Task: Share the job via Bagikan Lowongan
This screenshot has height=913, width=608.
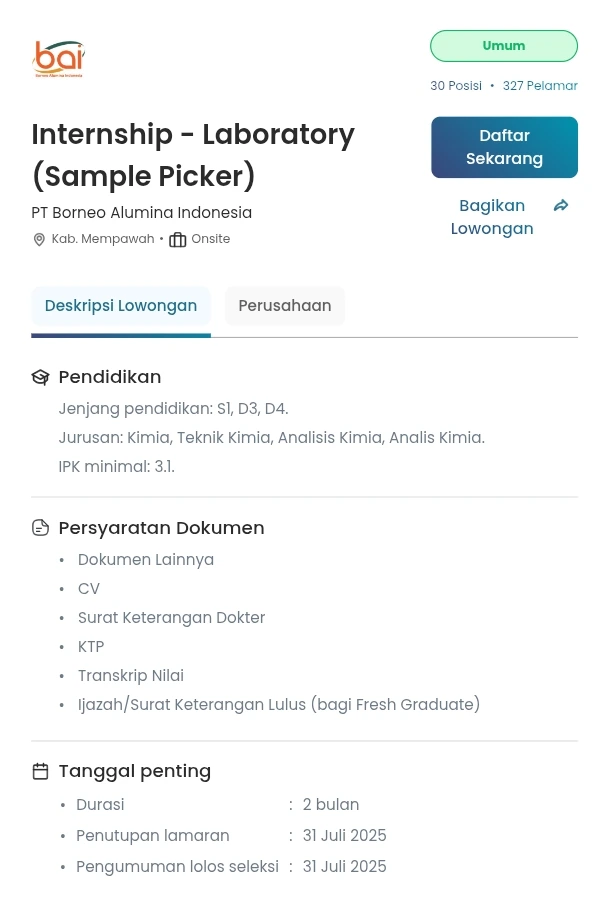Action: pos(492,217)
